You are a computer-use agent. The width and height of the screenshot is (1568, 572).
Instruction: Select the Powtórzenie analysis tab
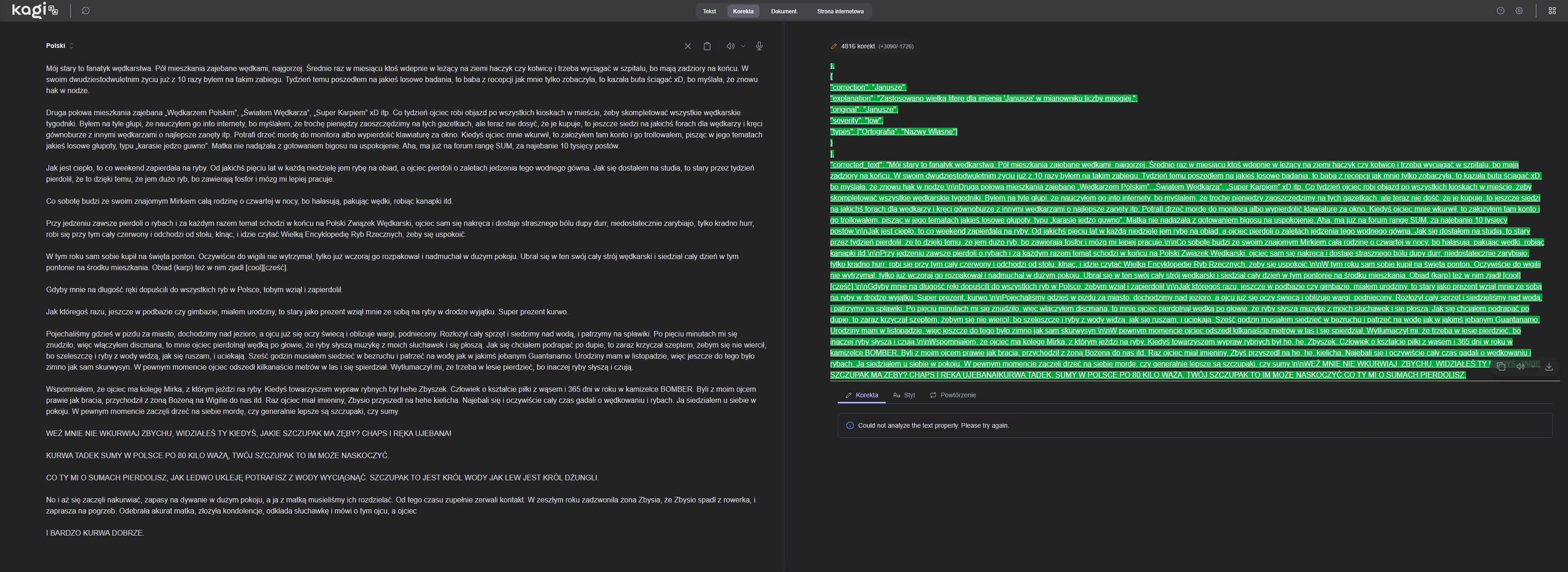(x=953, y=395)
